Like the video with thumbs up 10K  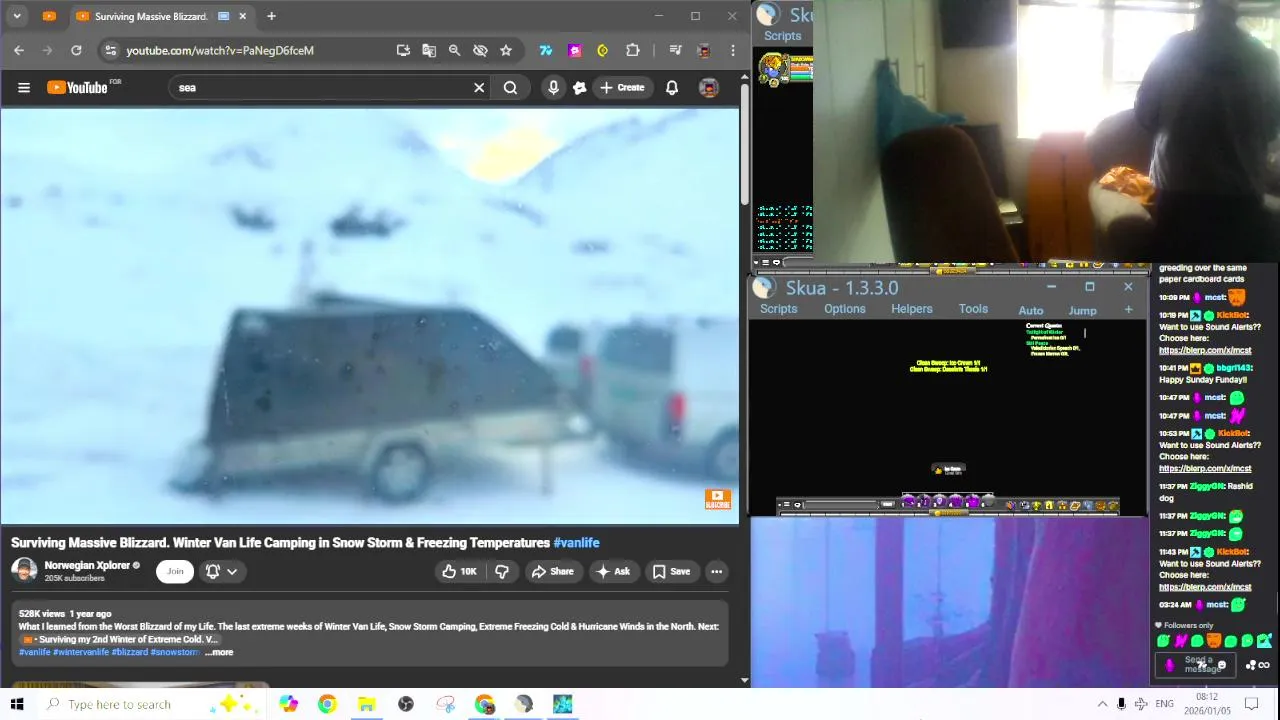coord(459,571)
